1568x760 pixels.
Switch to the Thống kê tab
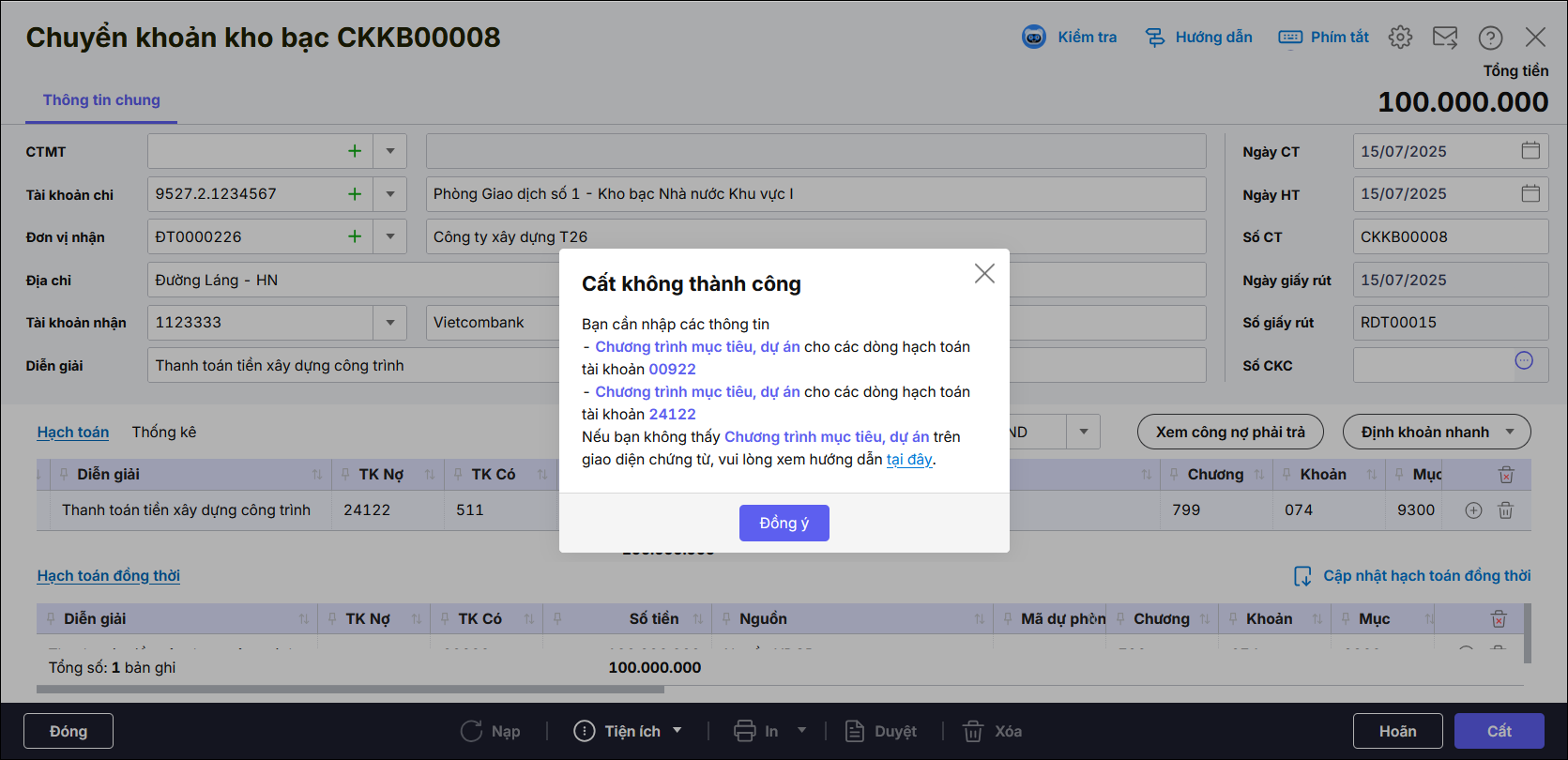click(164, 433)
